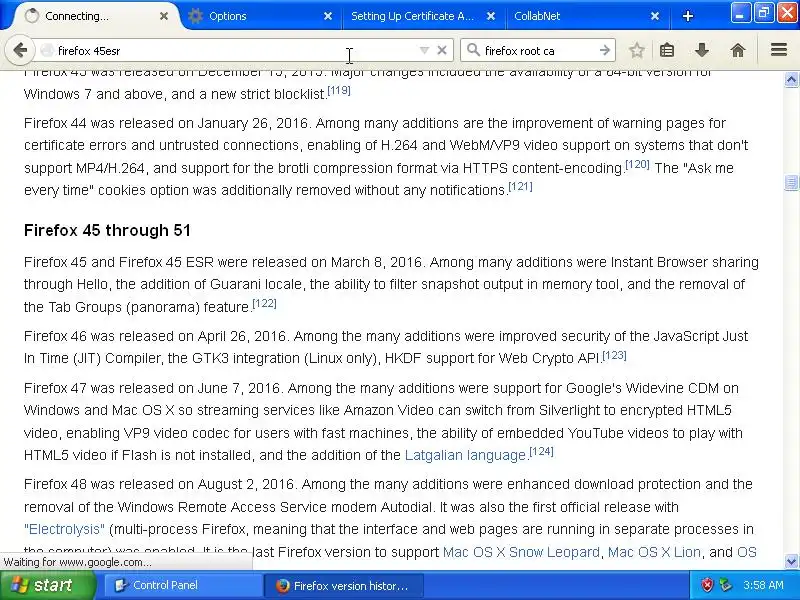This screenshot has height=600, width=800.
Task: Switch to Control Panel taskbar button
Action: coord(183,585)
